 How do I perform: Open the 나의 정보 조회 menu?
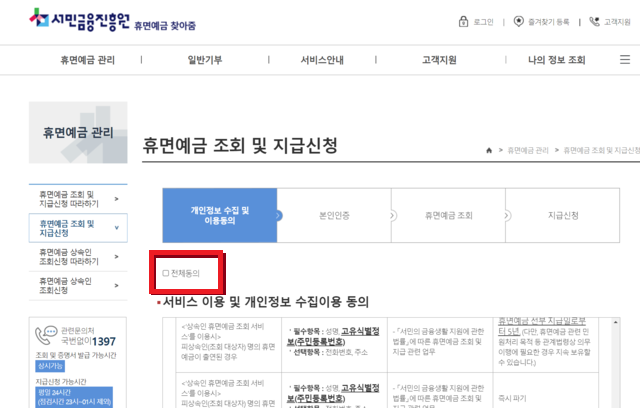[x=557, y=60]
